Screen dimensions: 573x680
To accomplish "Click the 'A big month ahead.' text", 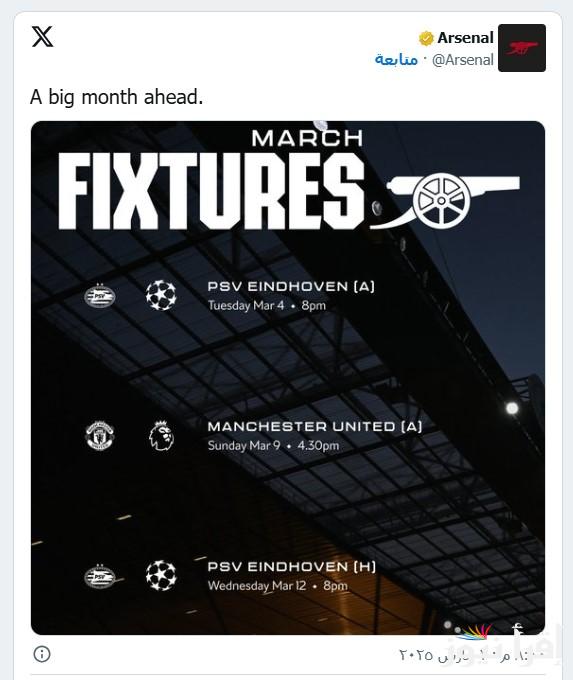I will coord(117,97).
